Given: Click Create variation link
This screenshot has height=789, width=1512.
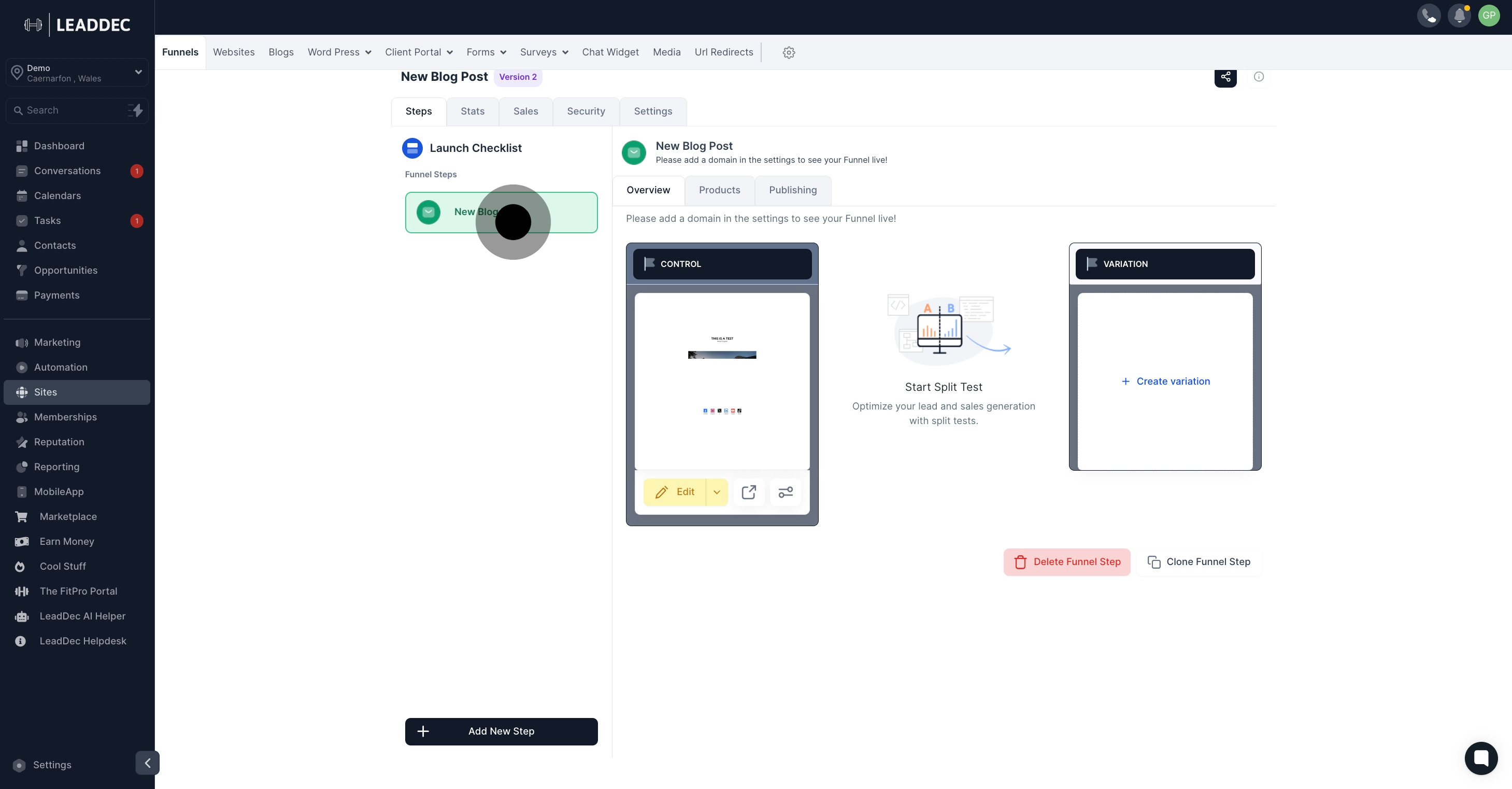Looking at the screenshot, I should click(1165, 381).
